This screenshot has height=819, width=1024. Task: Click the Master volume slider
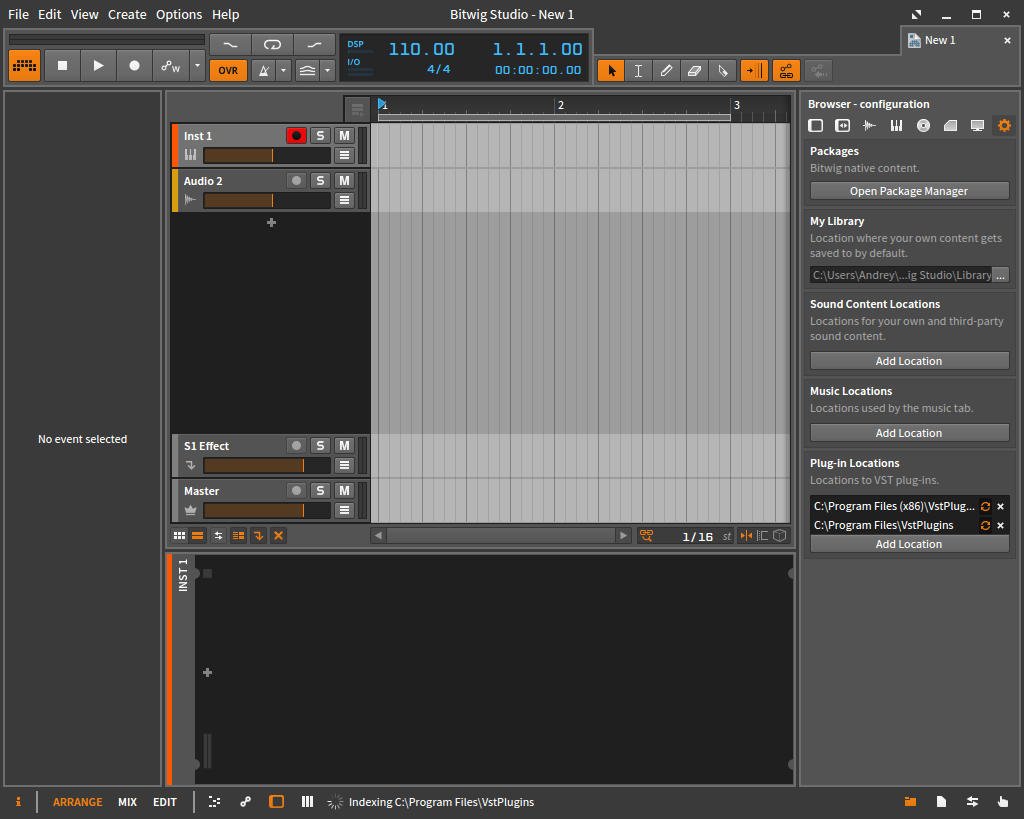pos(266,510)
